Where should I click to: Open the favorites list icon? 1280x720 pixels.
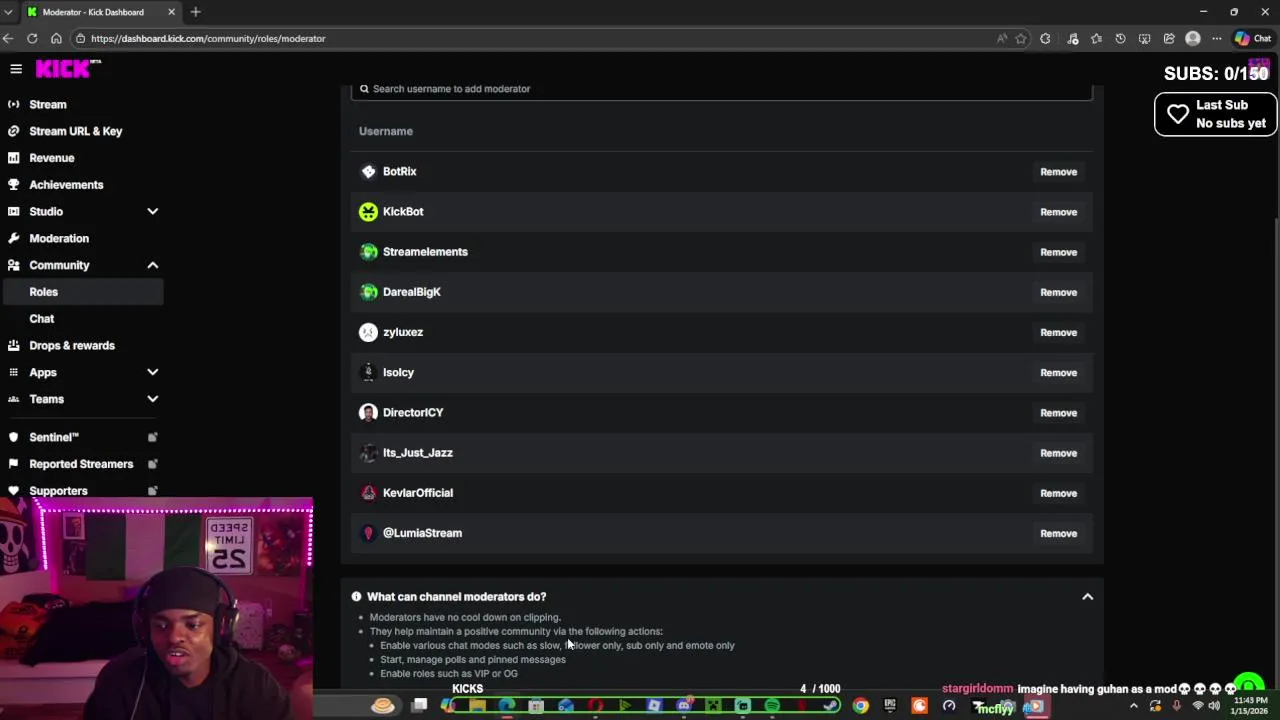pyautogui.click(x=1097, y=38)
